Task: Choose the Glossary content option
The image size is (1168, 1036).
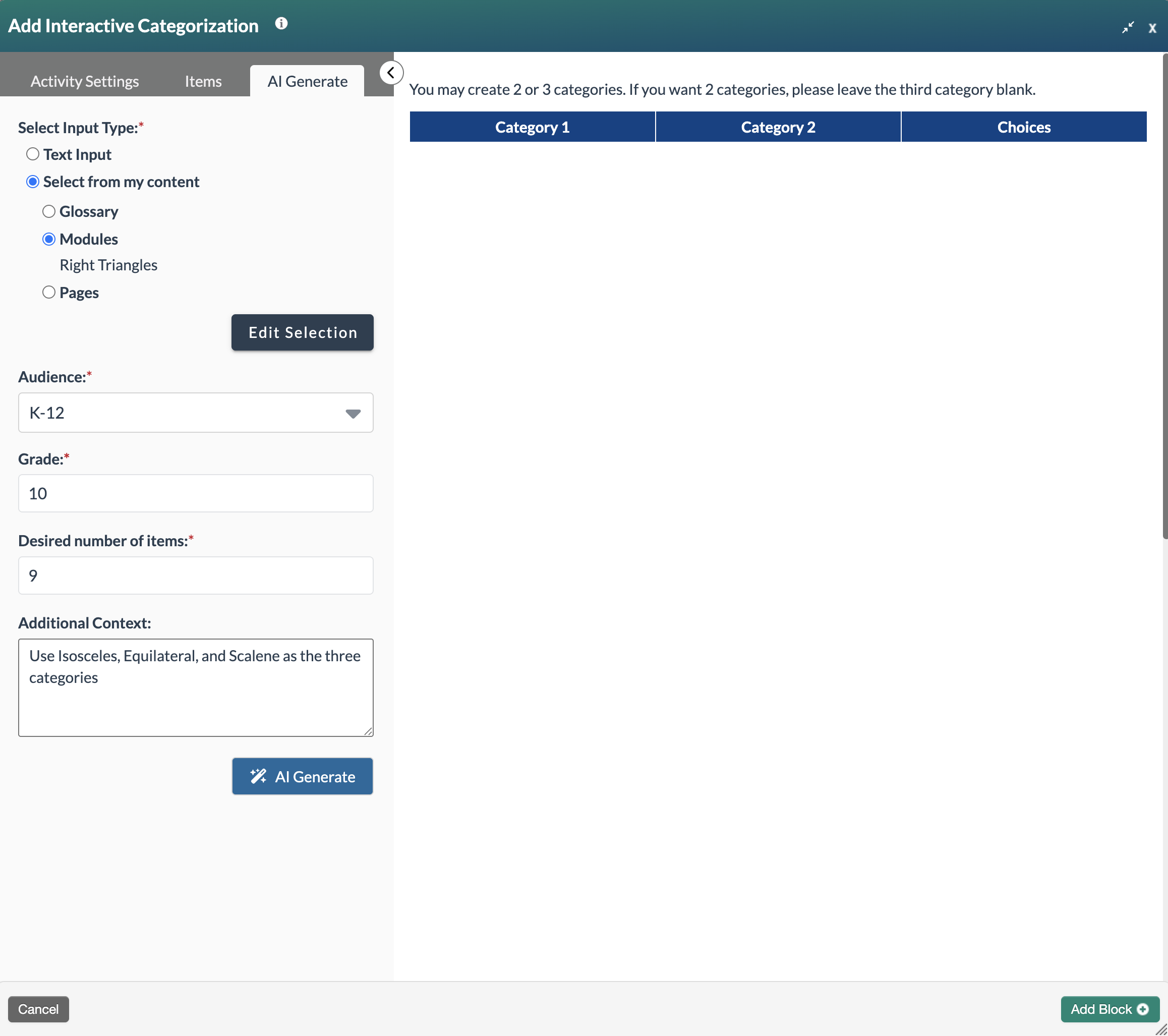Action: coord(49,211)
